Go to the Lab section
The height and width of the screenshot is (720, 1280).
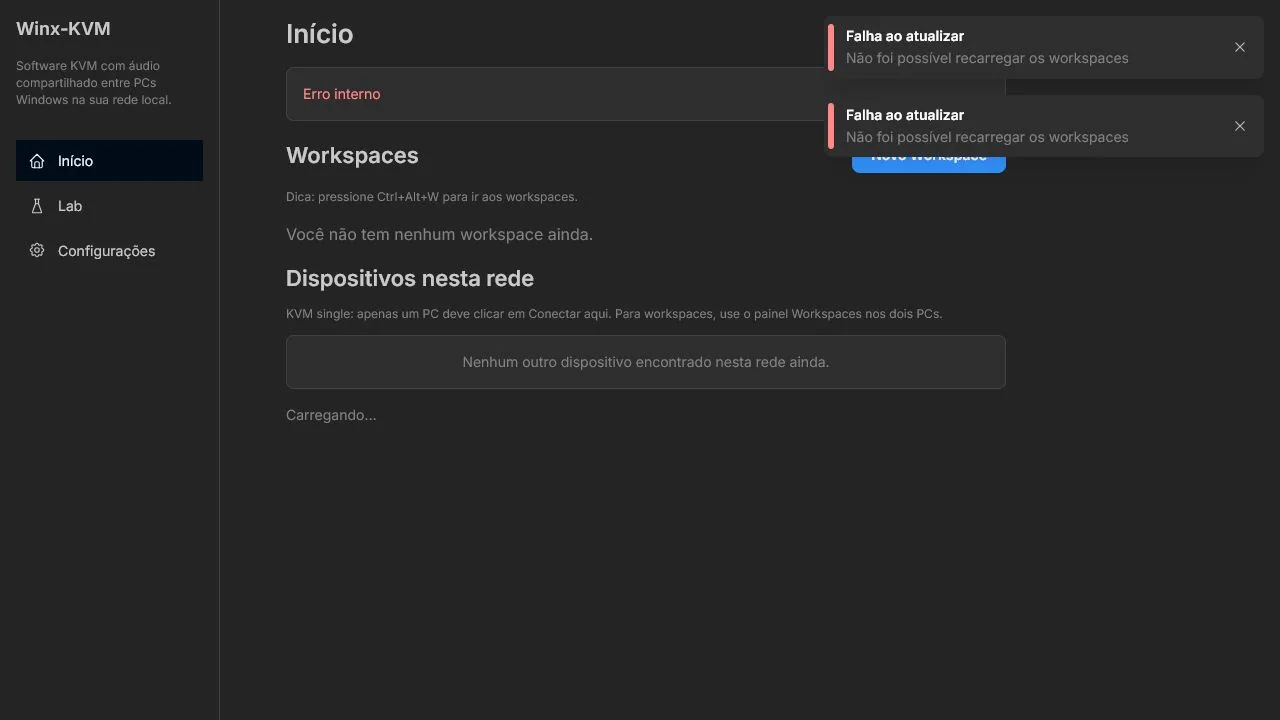tap(109, 206)
